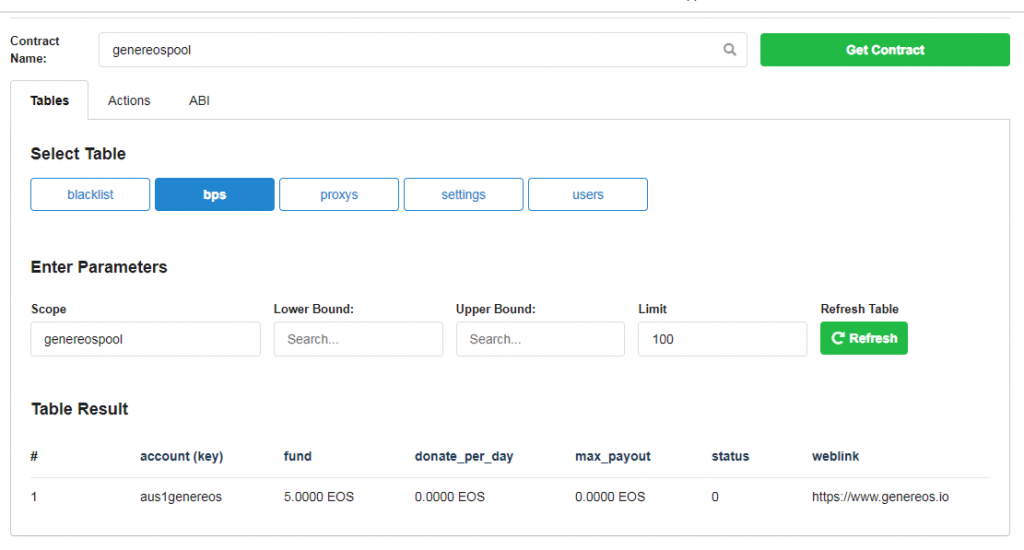Click the Lower Bound search field
This screenshot has height=550, width=1024.
point(359,339)
